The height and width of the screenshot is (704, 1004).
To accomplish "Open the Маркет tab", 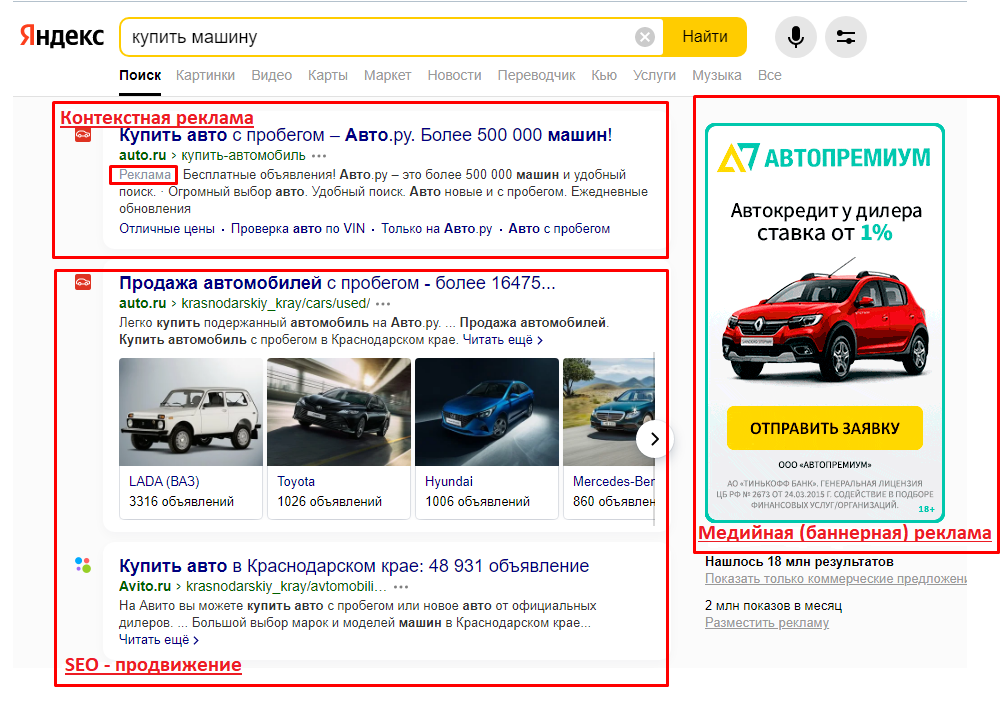I will click(387, 76).
